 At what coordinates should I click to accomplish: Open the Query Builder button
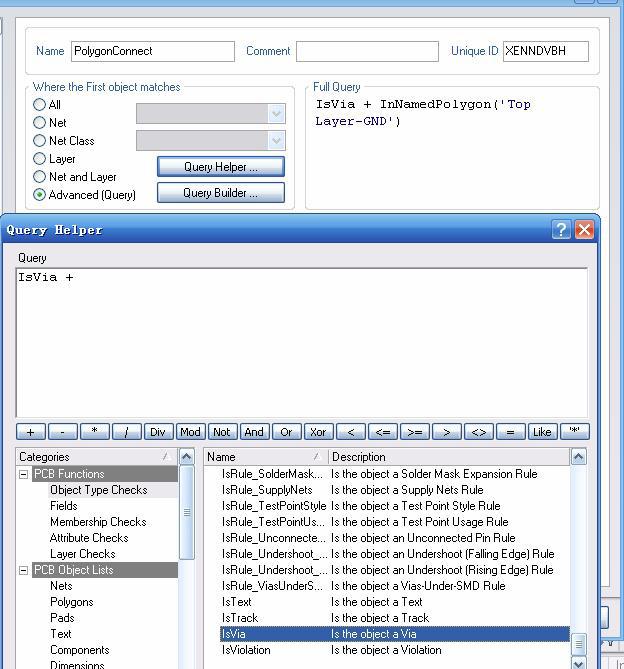click(x=221, y=193)
